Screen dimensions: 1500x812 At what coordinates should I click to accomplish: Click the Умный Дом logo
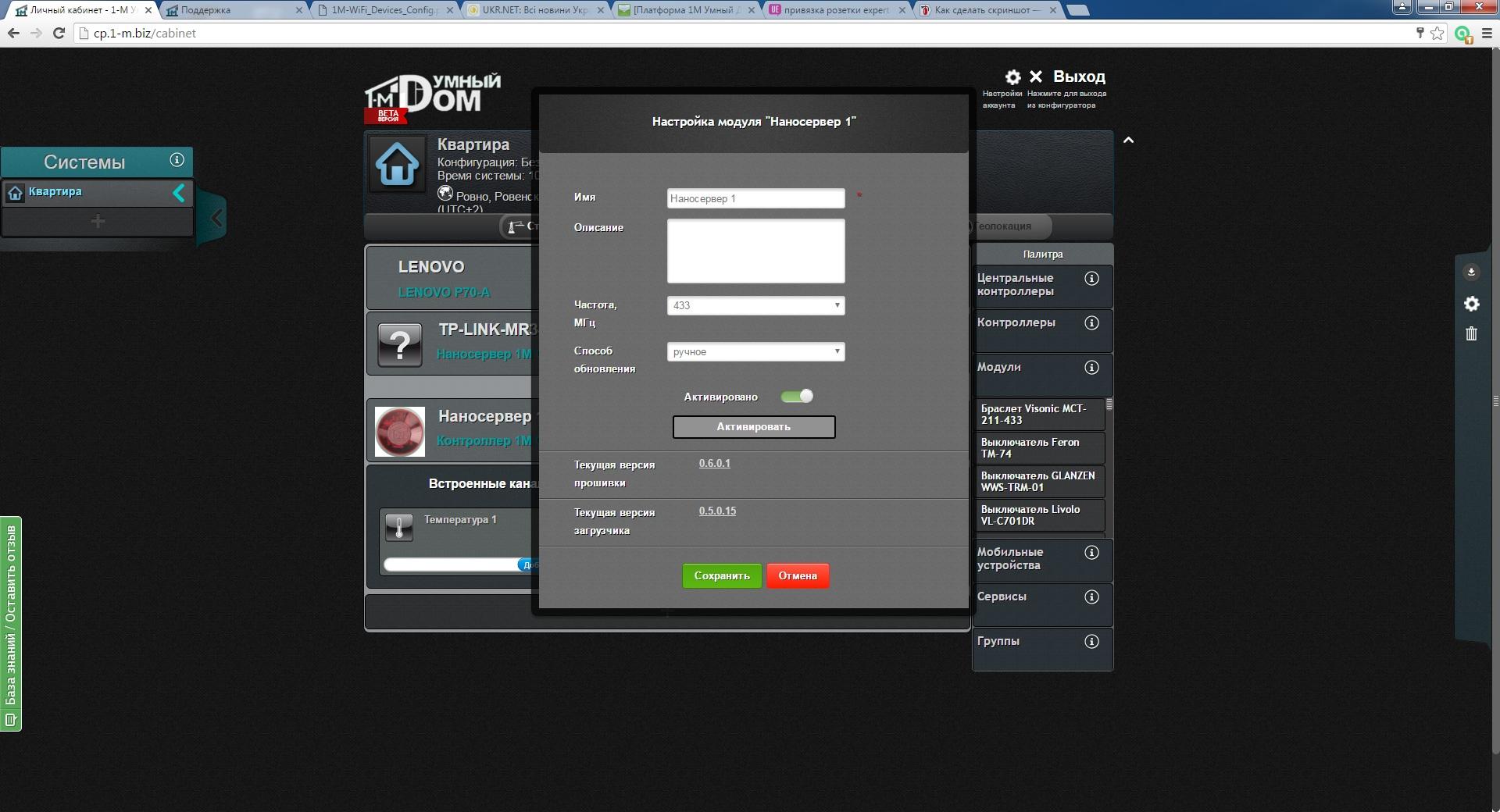(432, 98)
